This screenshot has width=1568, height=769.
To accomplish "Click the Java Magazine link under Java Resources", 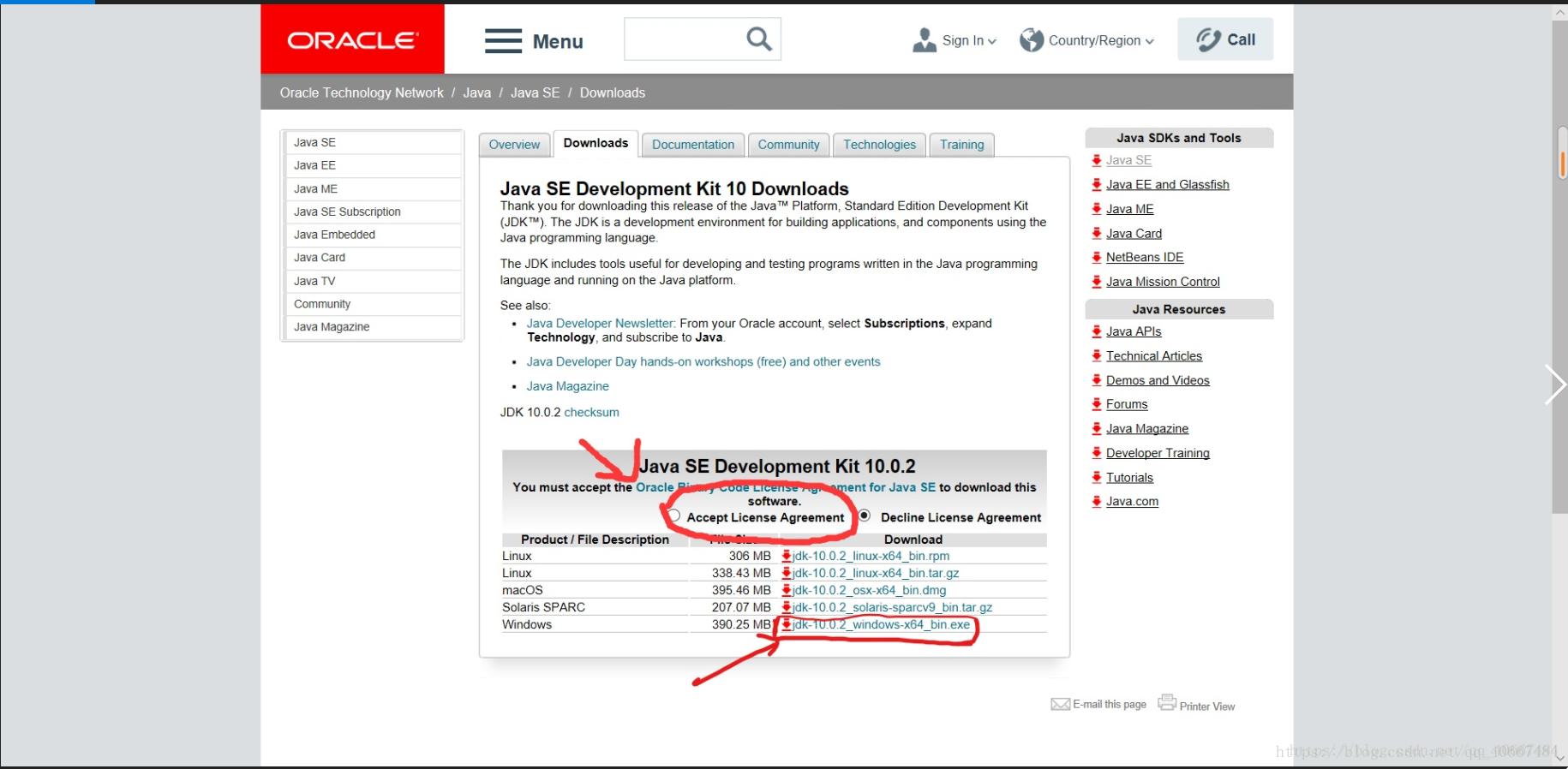I will pos(1147,429).
